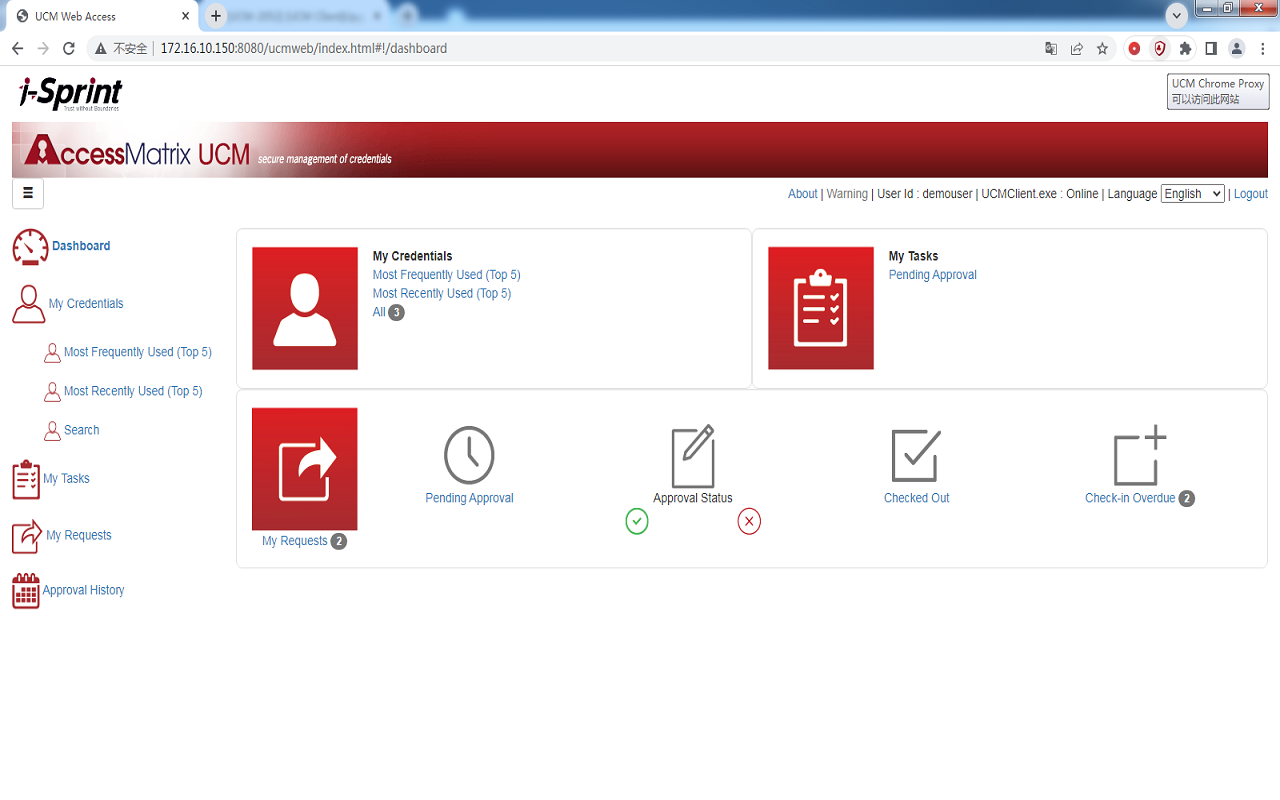Open Search in the sidebar
Screen dimensions: 1280x800
coord(82,430)
